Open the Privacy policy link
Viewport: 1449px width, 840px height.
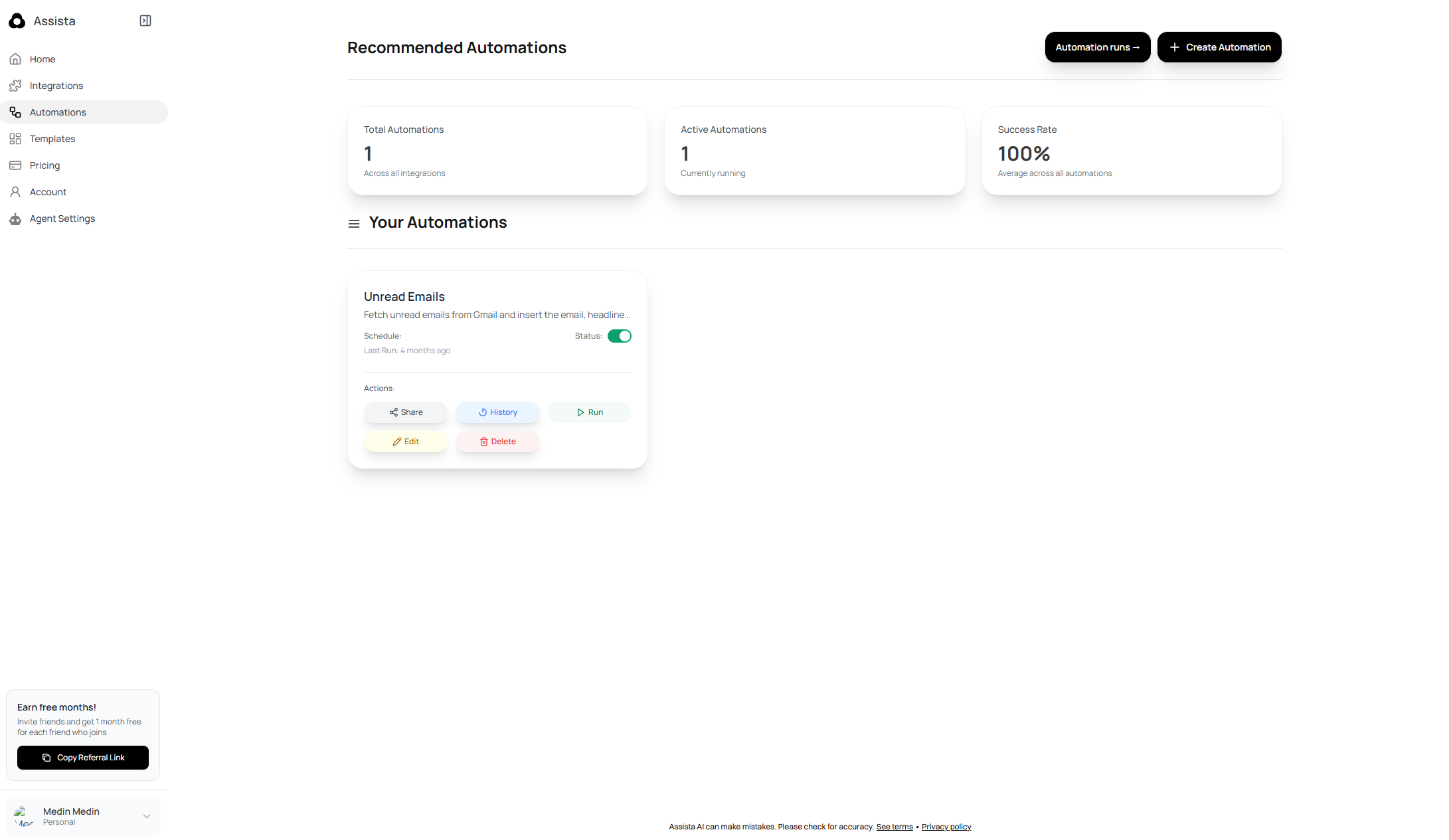[x=946, y=827]
